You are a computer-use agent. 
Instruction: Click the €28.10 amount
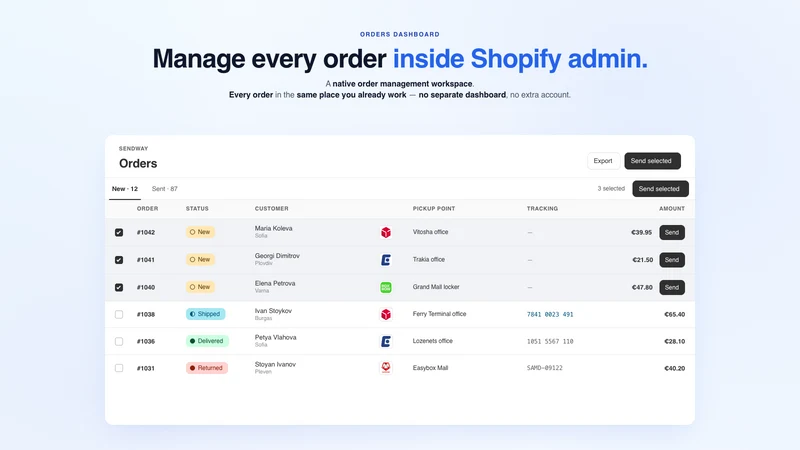click(674, 341)
